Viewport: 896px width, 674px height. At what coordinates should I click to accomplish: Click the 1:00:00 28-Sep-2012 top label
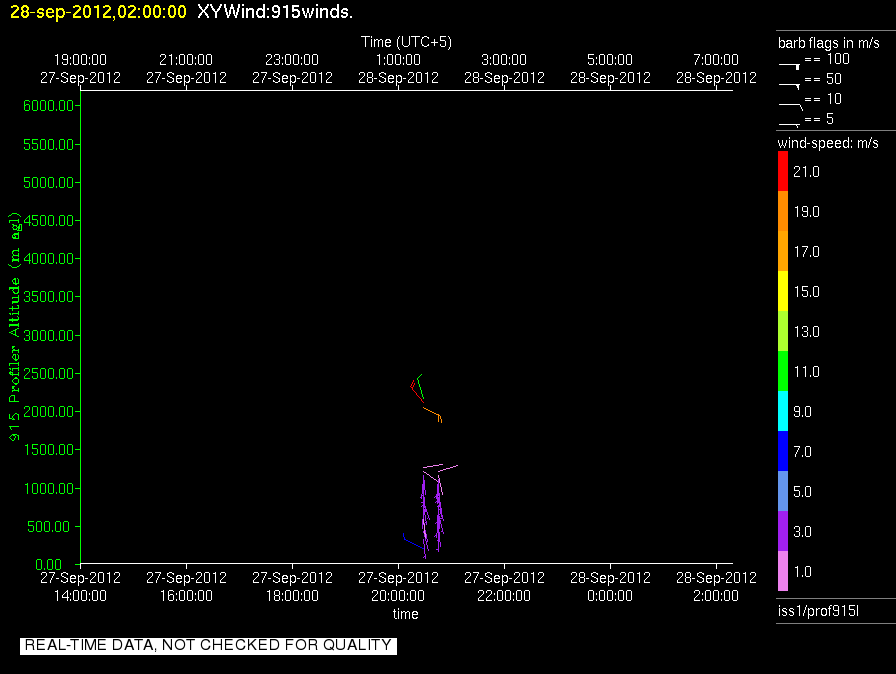398,69
